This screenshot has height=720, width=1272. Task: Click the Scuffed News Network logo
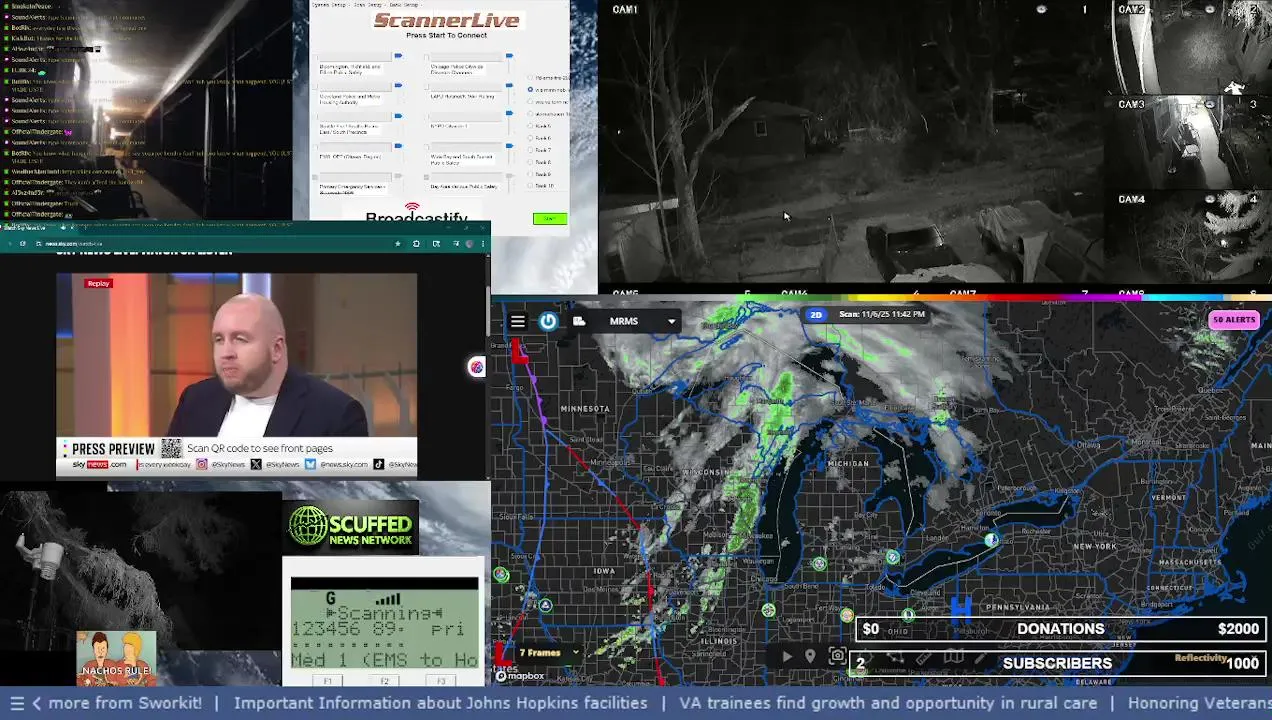click(350, 527)
